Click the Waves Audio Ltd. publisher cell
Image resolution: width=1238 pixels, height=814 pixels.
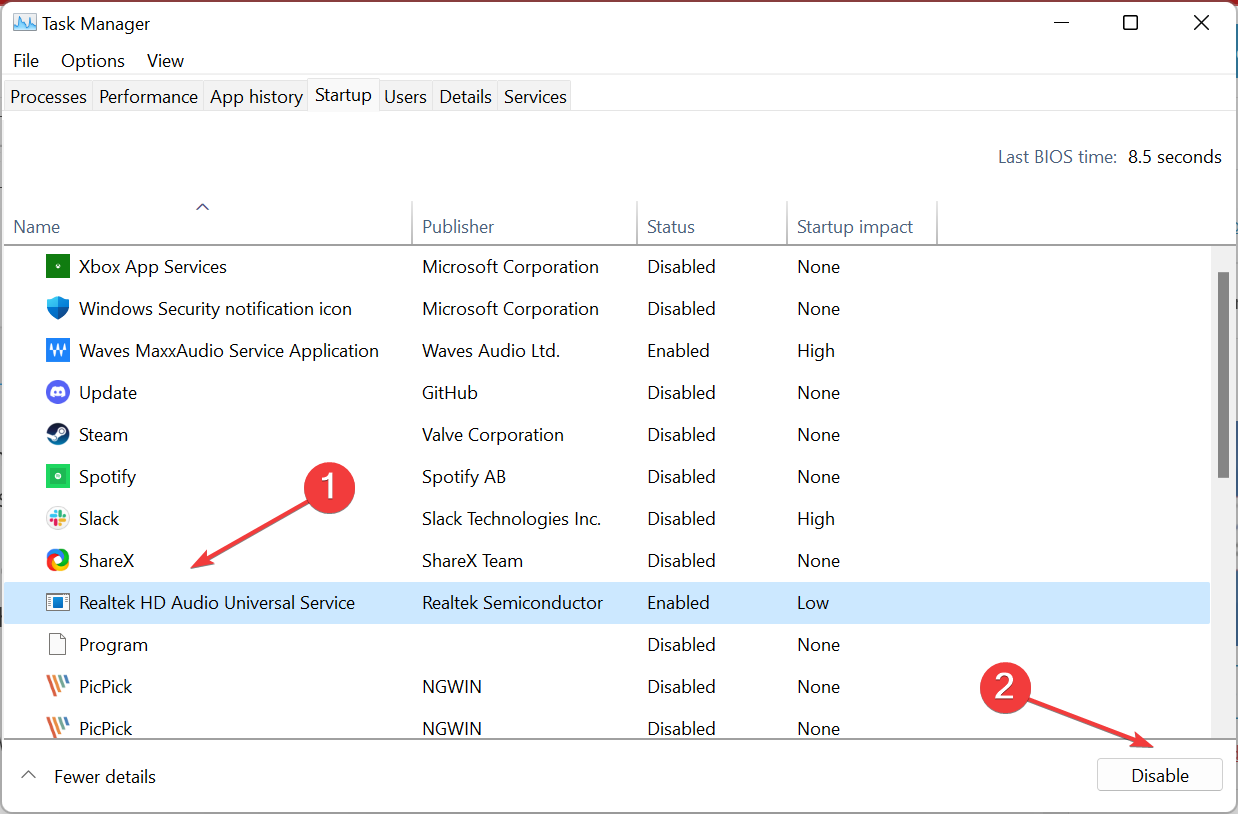pyautogui.click(x=491, y=351)
